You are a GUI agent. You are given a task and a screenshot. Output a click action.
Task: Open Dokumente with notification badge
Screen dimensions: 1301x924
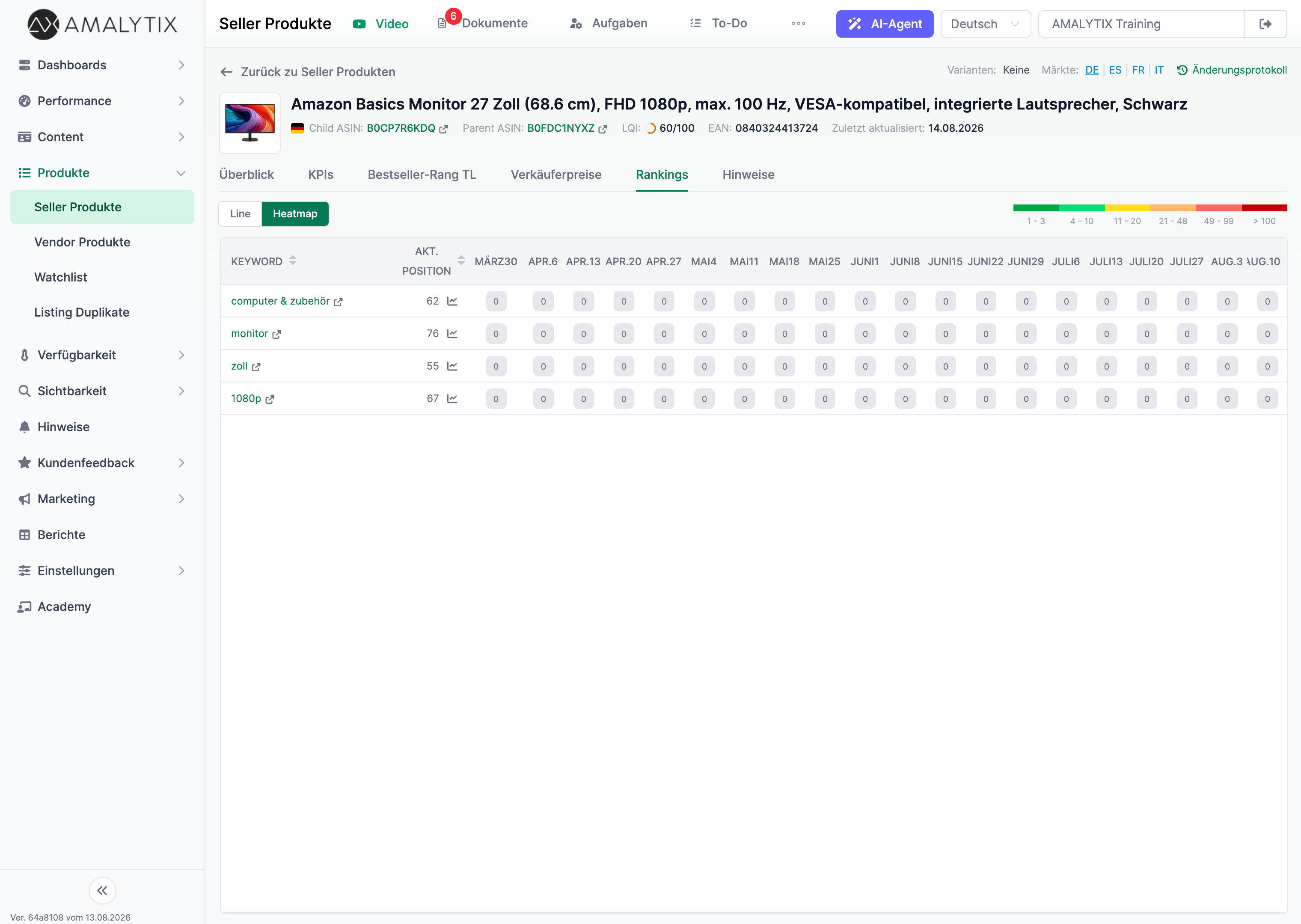[483, 24]
